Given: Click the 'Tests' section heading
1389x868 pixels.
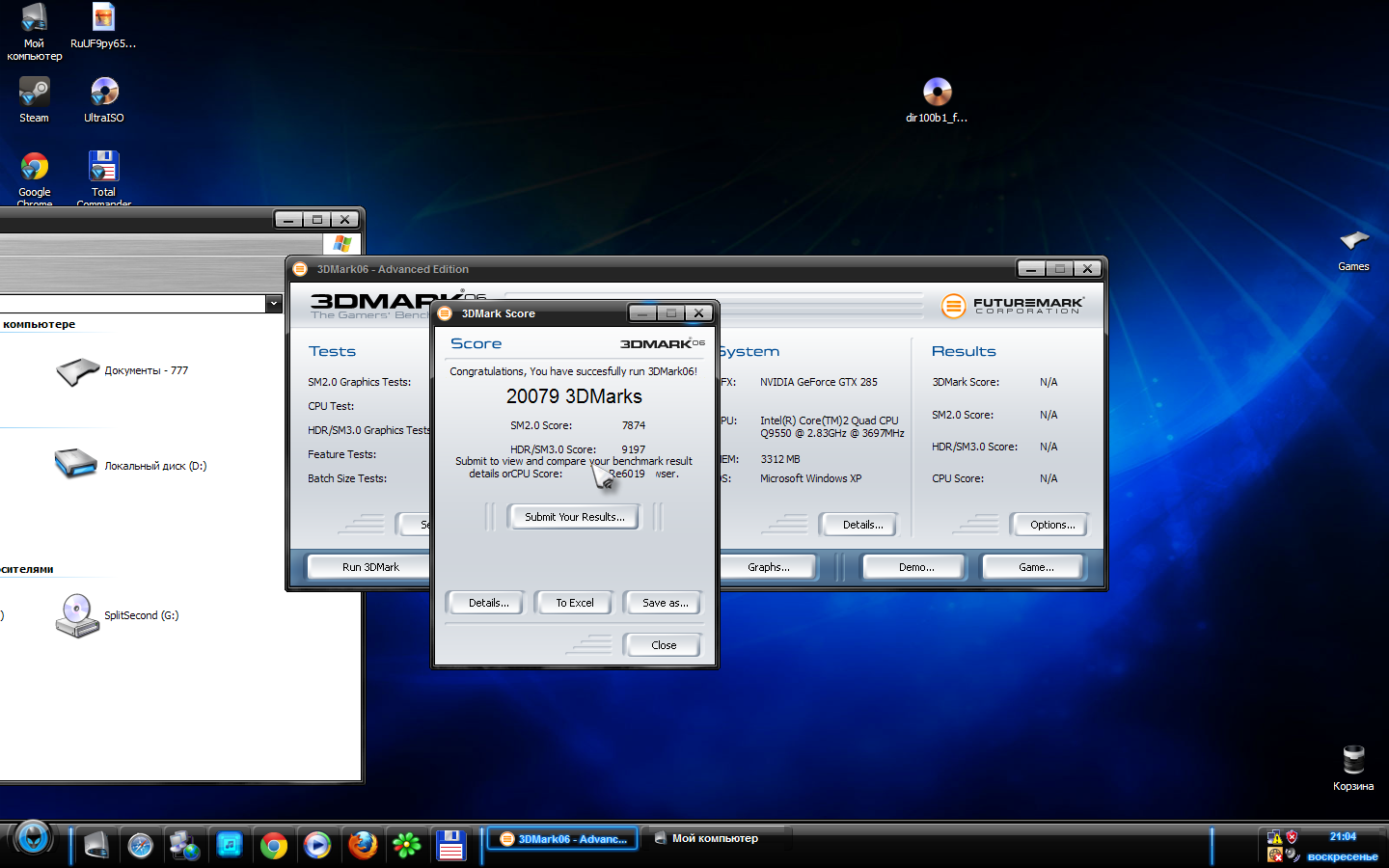Looking at the screenshot, I should point(332,351).
